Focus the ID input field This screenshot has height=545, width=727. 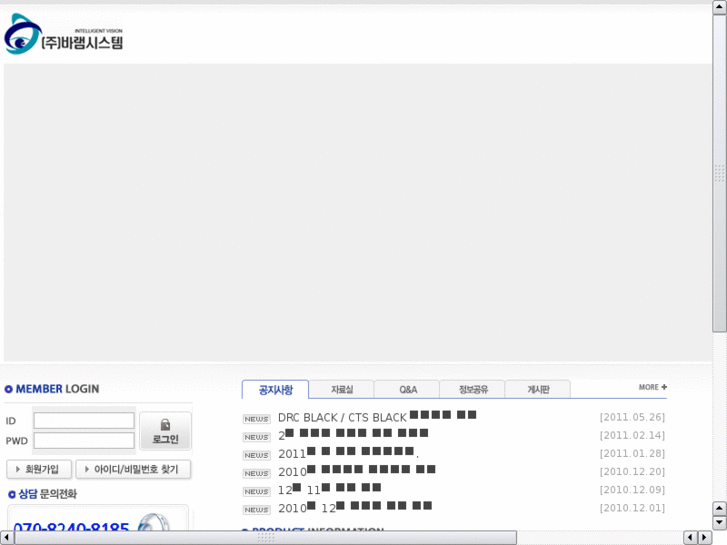[84, 421]
